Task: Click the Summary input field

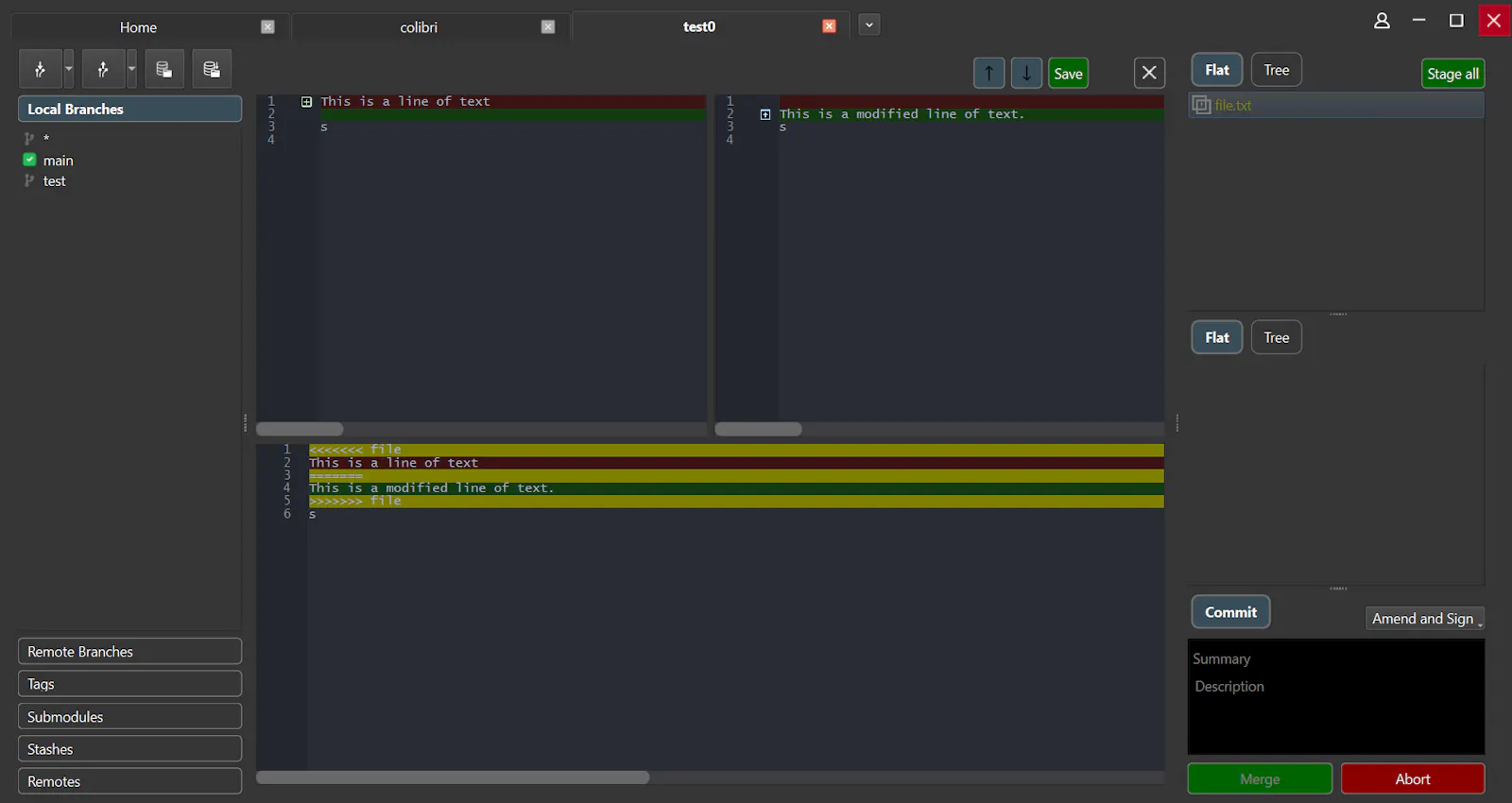Action: [1335, 658]
